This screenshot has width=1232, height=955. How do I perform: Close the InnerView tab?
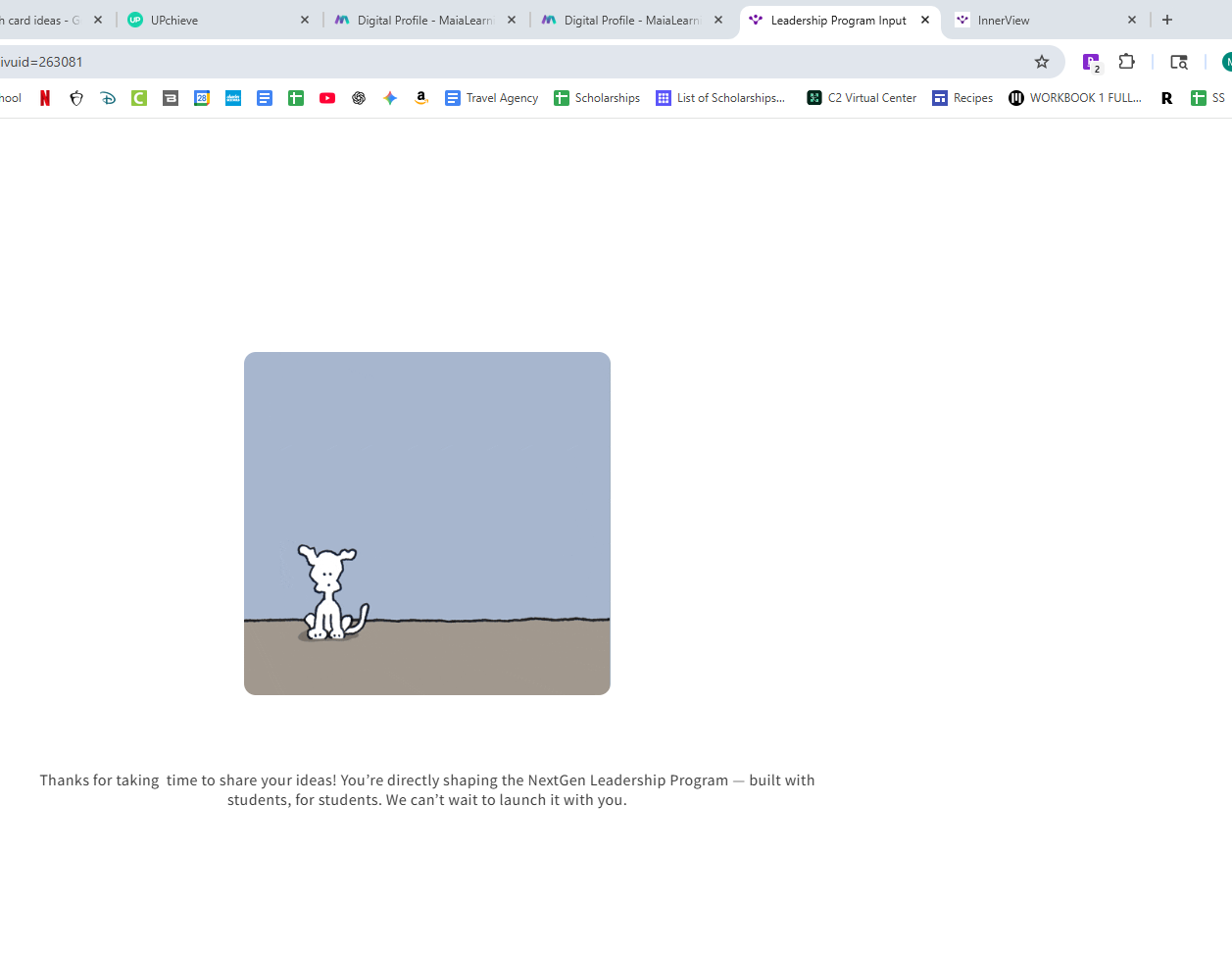1132,20
